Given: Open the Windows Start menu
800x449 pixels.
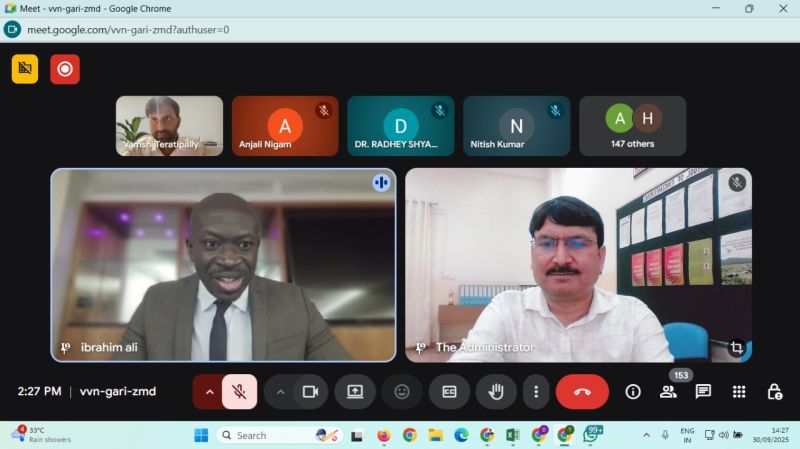Looking at the screenshot, I should click(201, 435).
